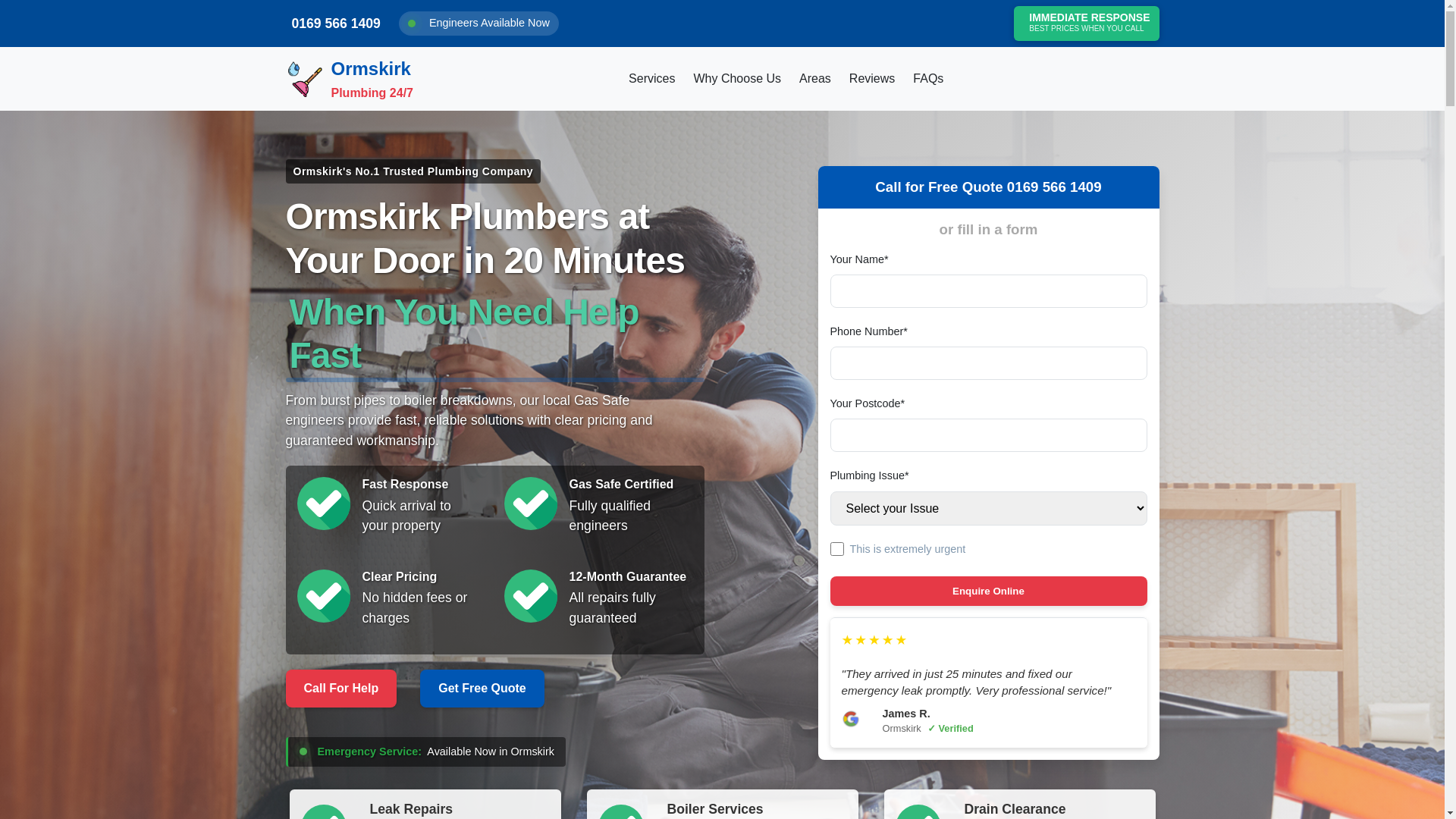Click green dot in Emergency Service banner
1456x819 pixels.
(303, 752)
